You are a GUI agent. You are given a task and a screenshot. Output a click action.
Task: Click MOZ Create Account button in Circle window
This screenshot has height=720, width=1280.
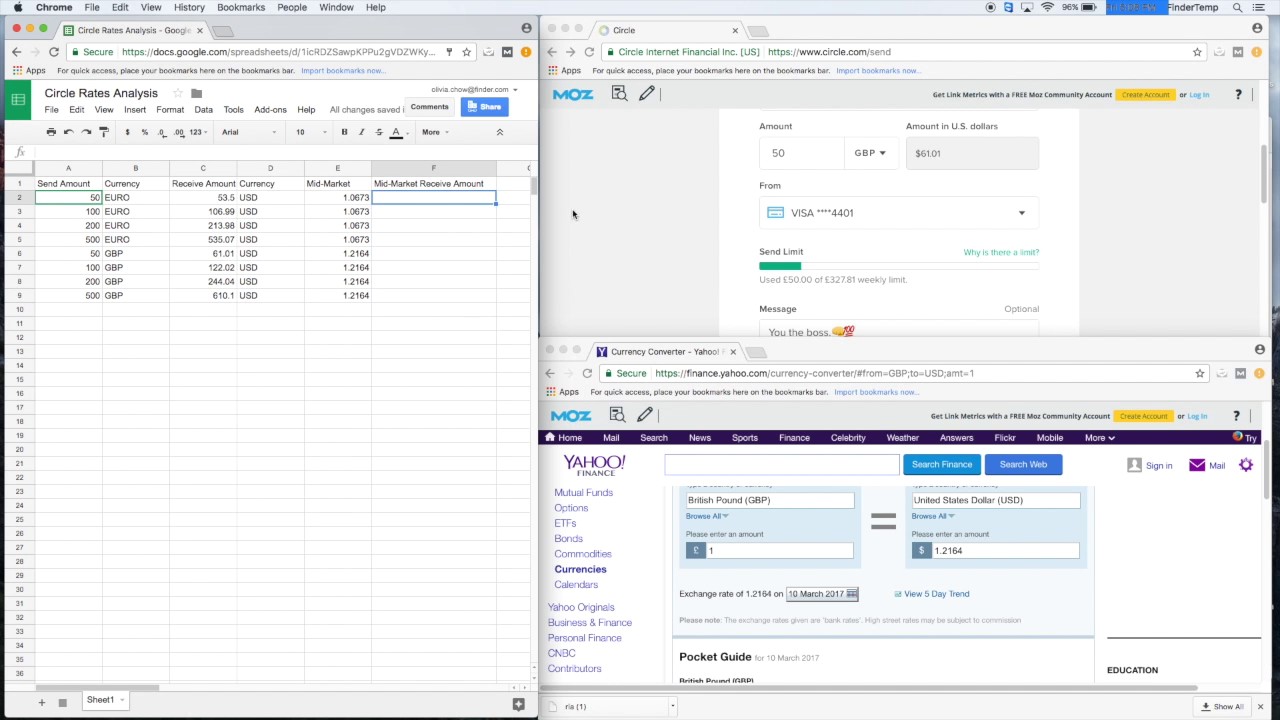click(1145, 94)
